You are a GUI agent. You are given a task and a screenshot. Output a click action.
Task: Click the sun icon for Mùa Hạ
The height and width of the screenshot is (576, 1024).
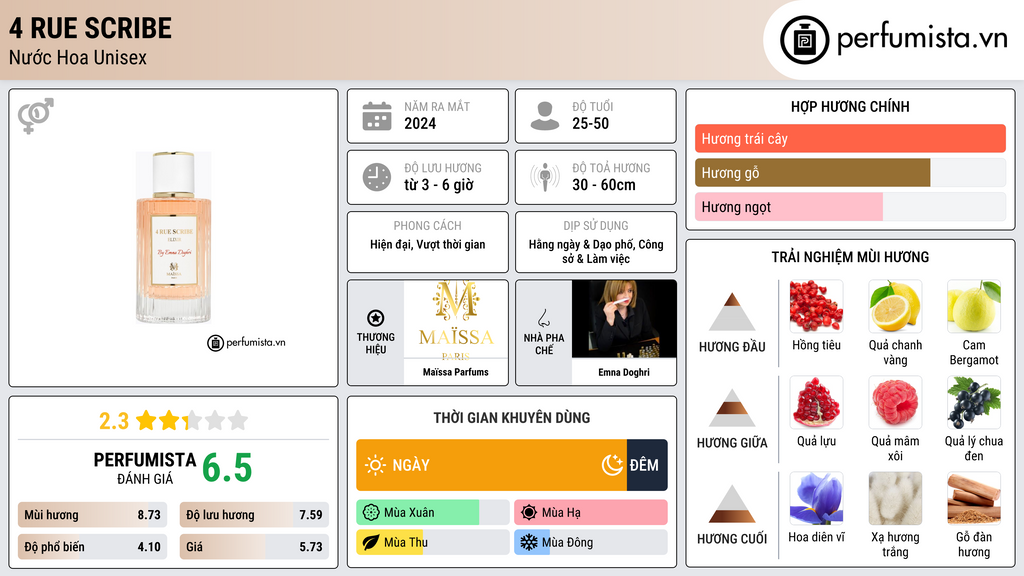click(x=529, y=513)
